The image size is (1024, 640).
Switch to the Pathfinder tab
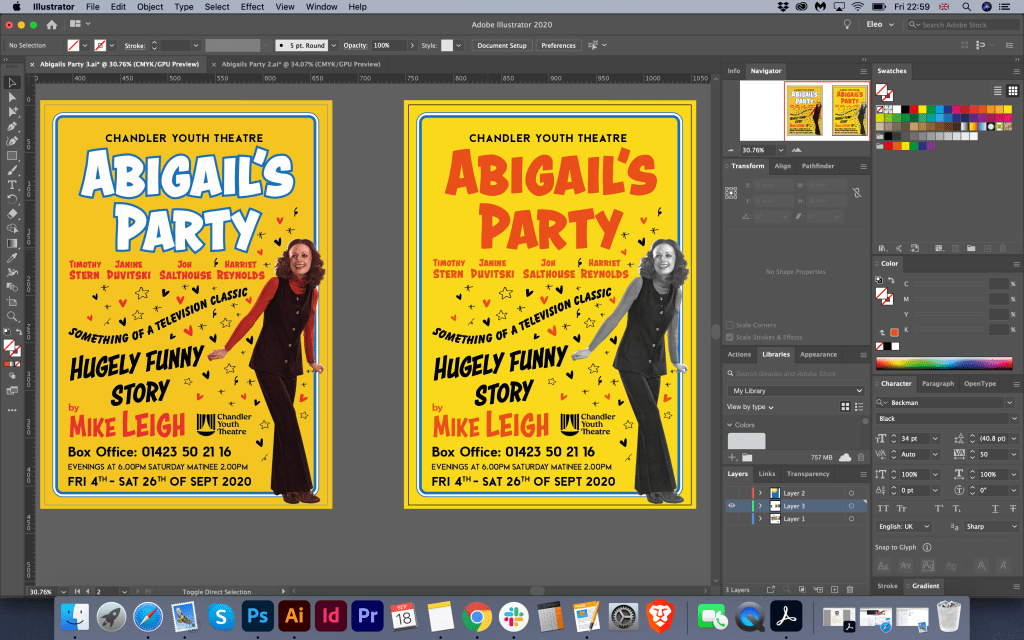pos(817,166)
